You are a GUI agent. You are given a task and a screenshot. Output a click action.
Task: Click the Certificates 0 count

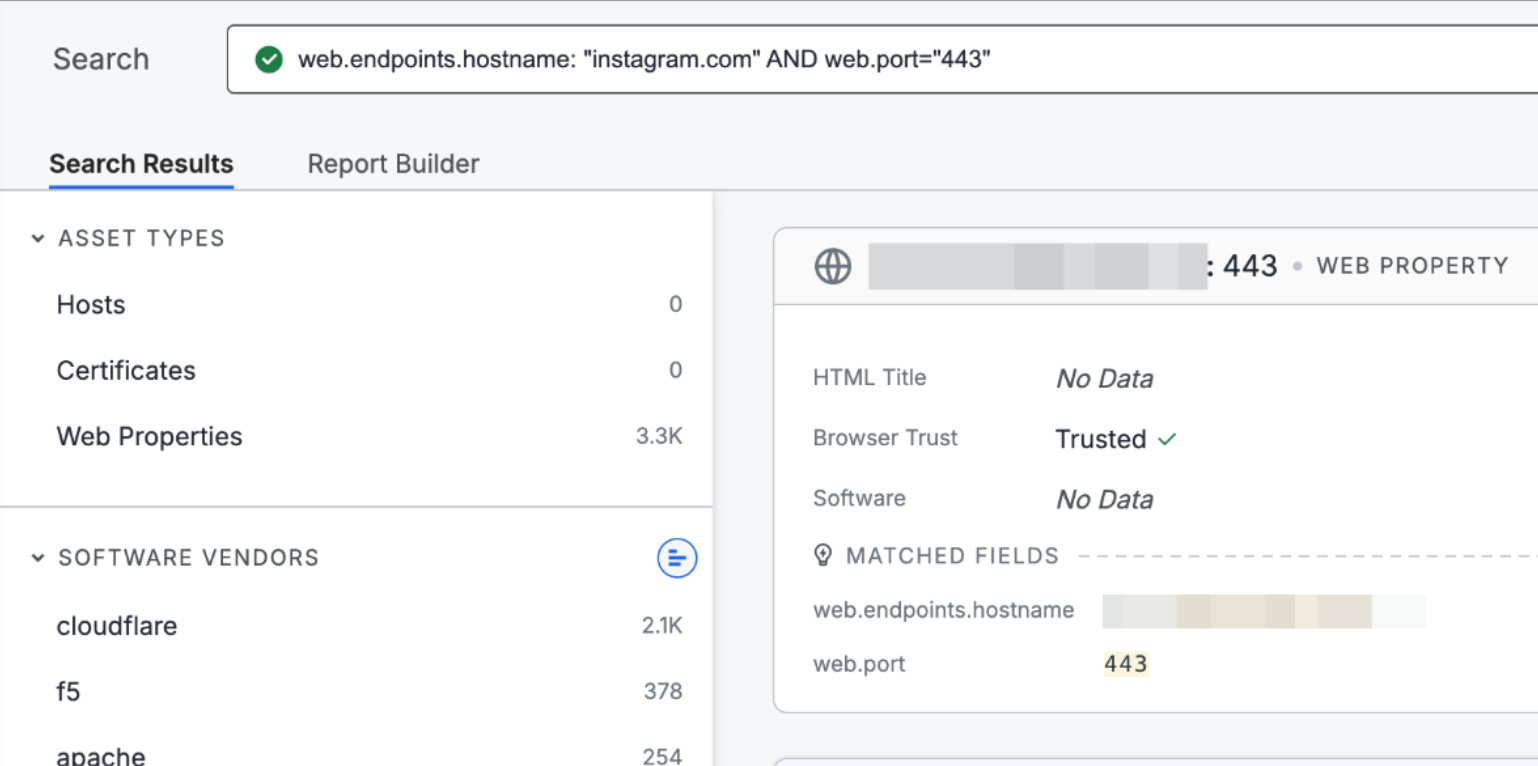pyautogui.click(x=676, y=371)
